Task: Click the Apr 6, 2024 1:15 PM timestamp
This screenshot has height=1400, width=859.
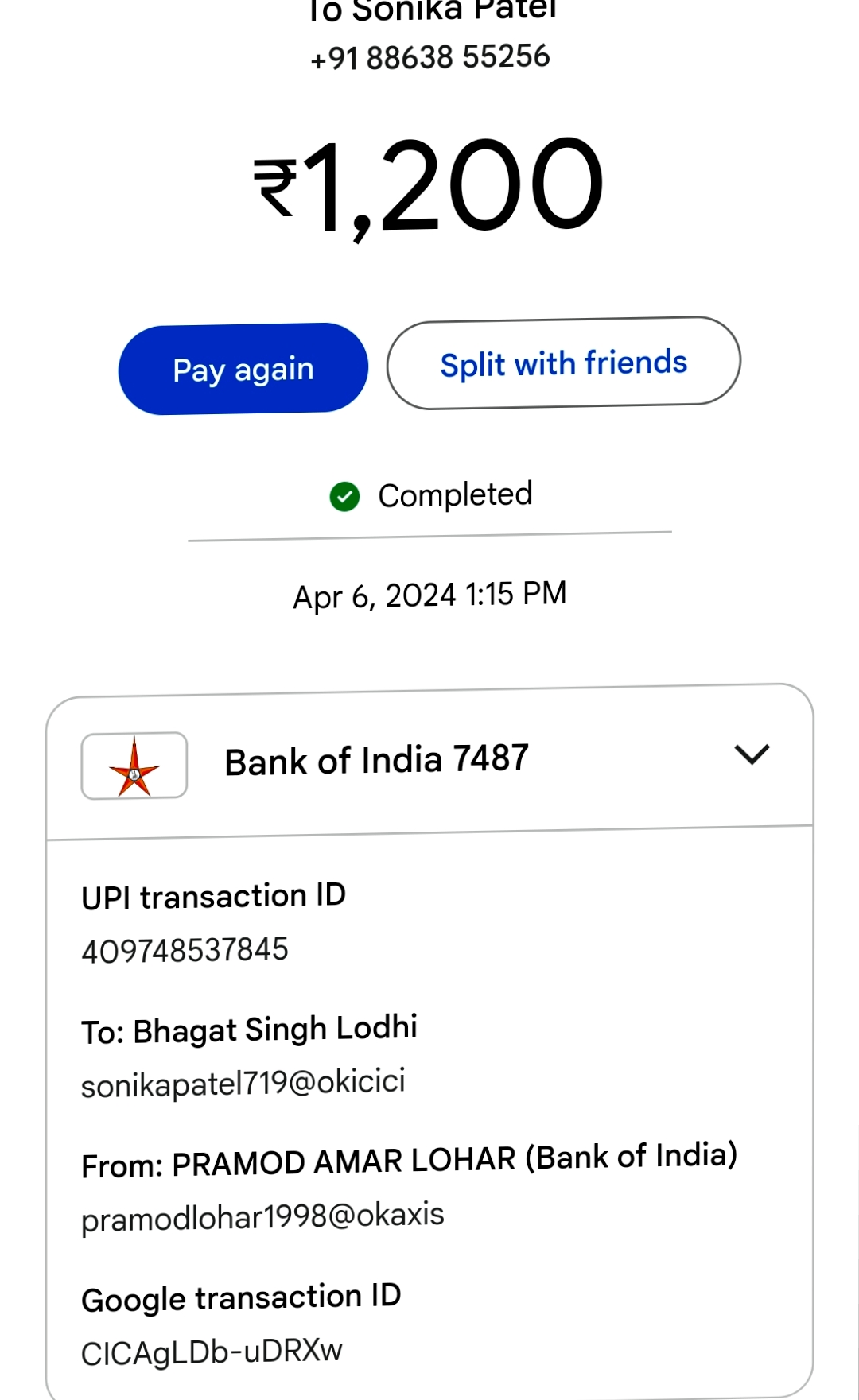Action: click(429, 595)
